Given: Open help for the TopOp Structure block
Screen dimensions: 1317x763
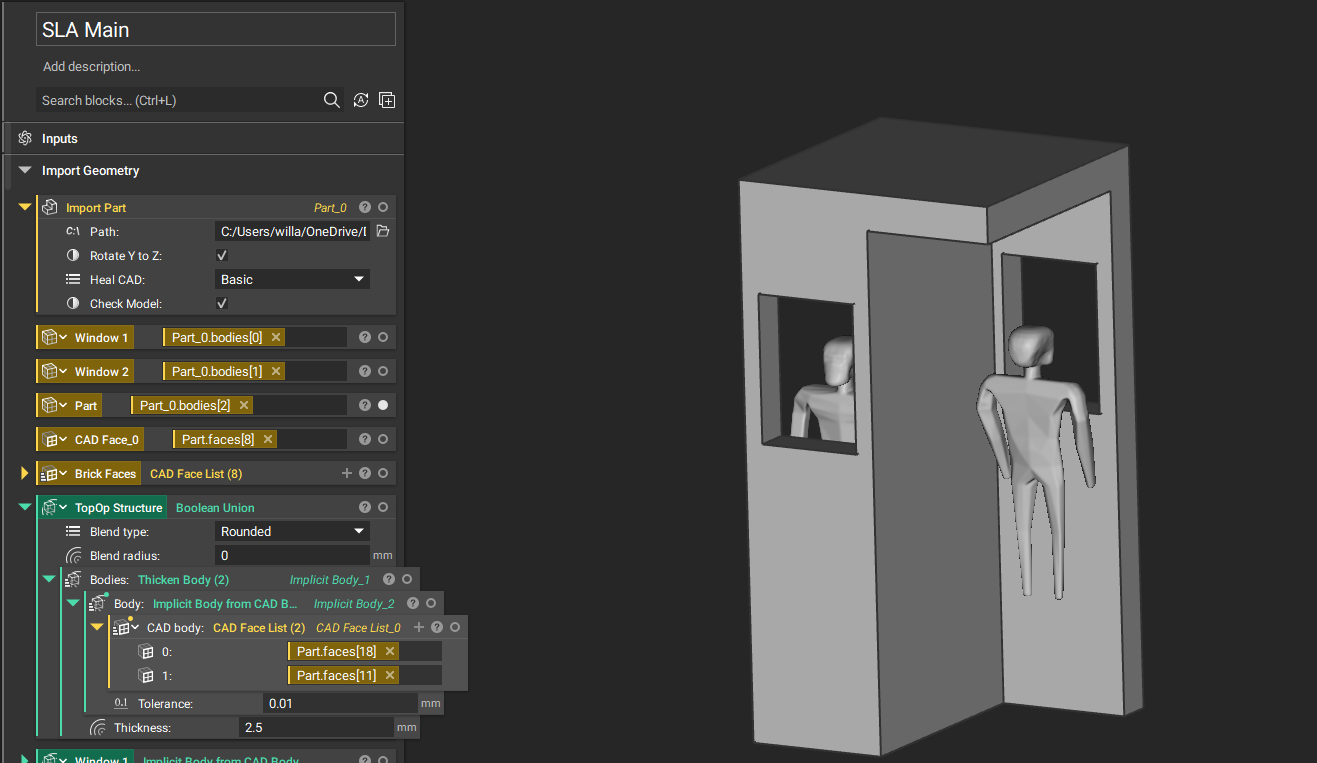Looking at the screenshot, I should point(365,507).
